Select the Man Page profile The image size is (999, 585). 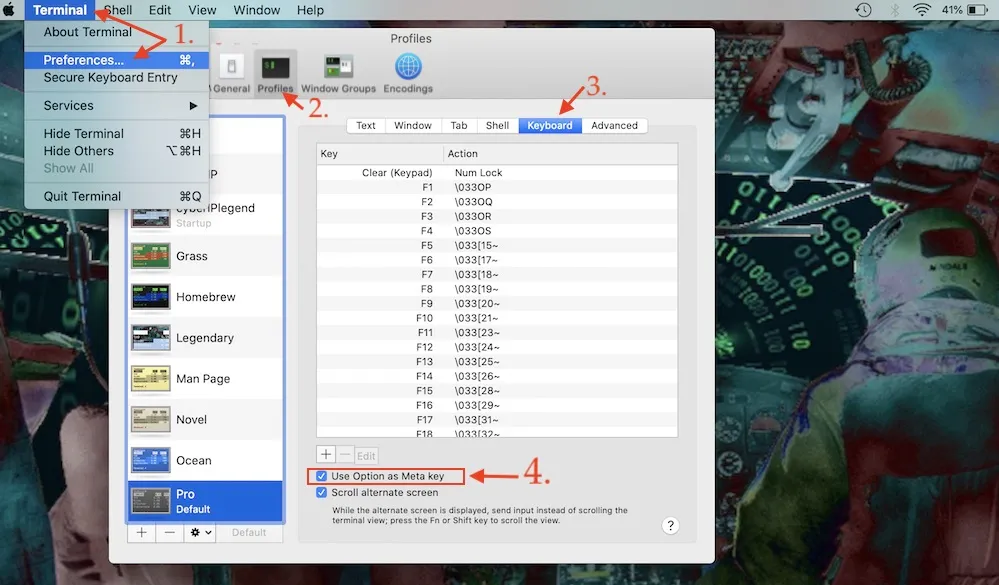coord(205,379)
